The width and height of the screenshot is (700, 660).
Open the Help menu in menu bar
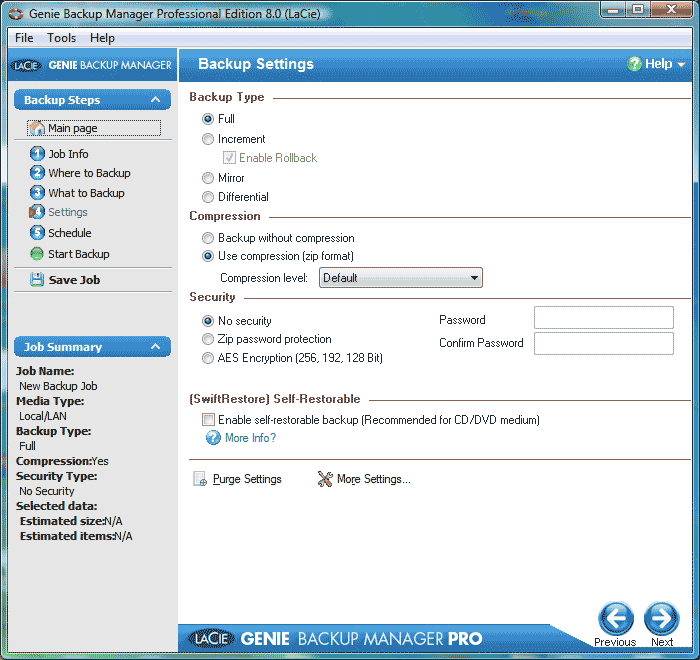pyautogui.click(x=102, y=38)
